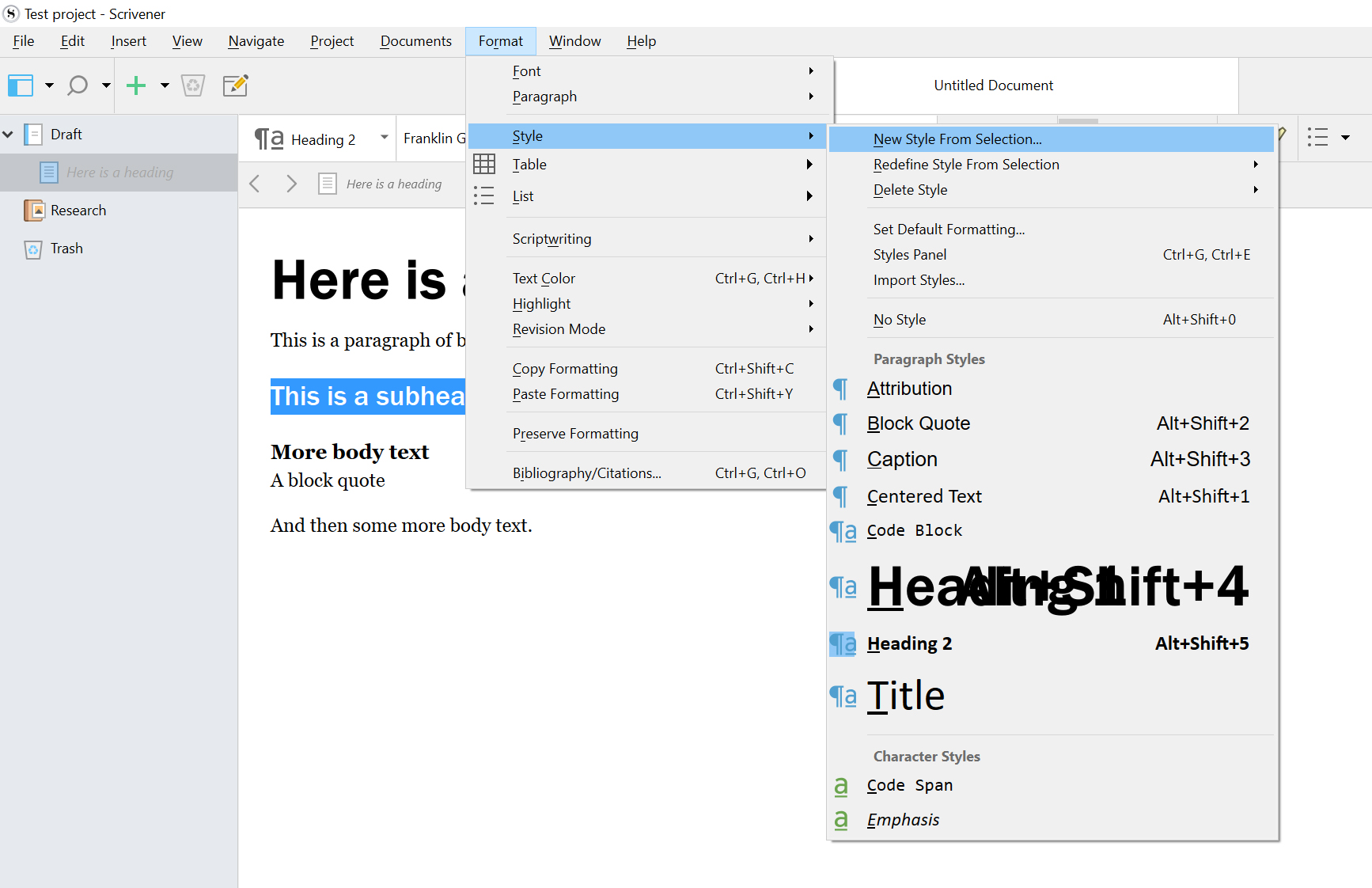
Task: Apply No Style
Action: pos(1052,320)
